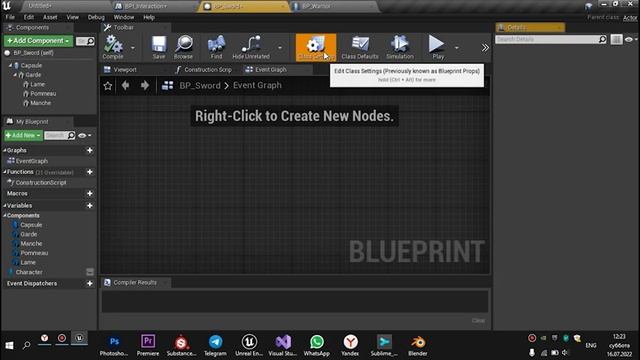Open the Help menu
This screenshot has width=640, height=360.
(x=149, y=17)
